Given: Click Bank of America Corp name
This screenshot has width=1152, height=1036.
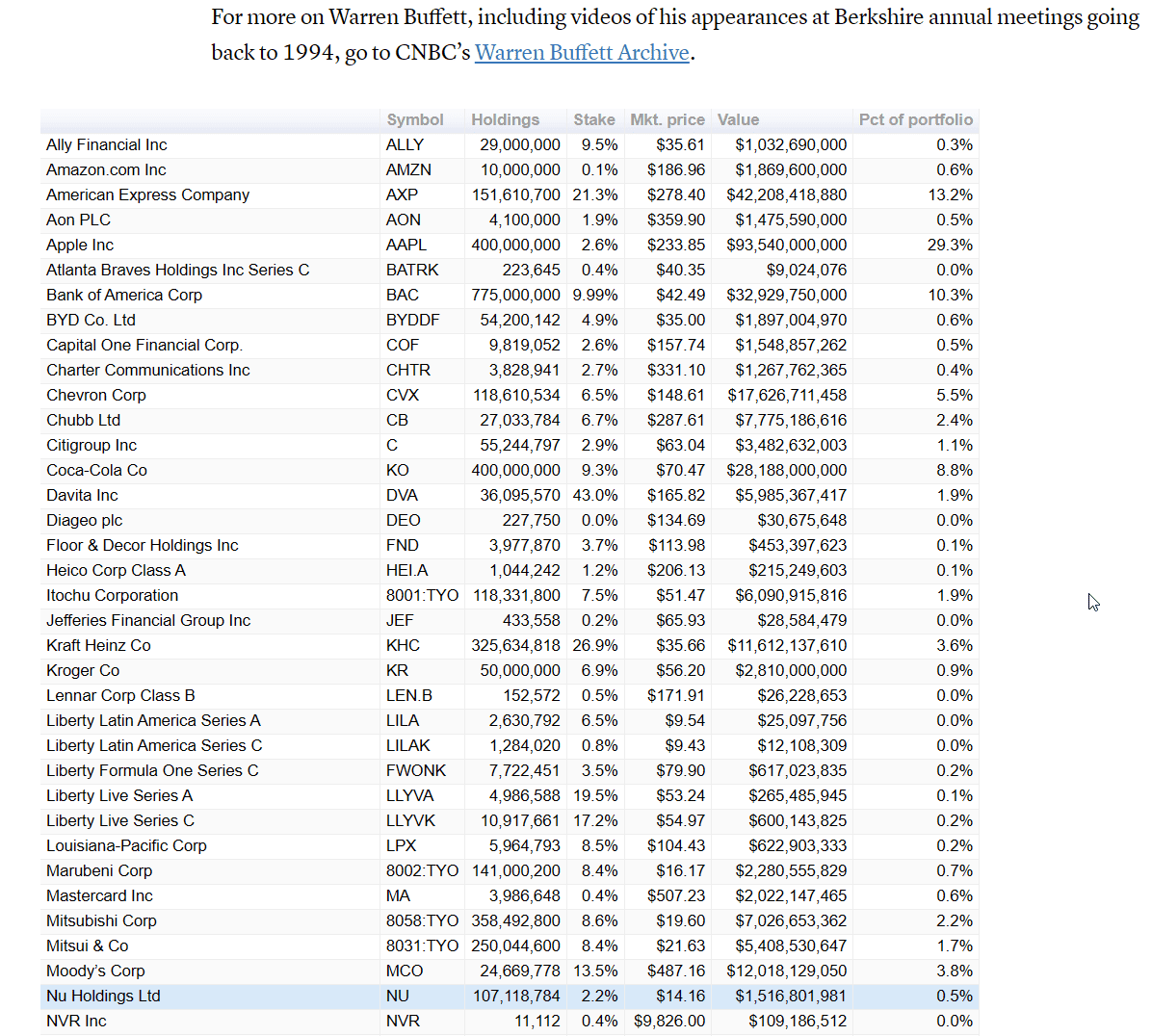Looking at the screenshot, I should point(124,296).
